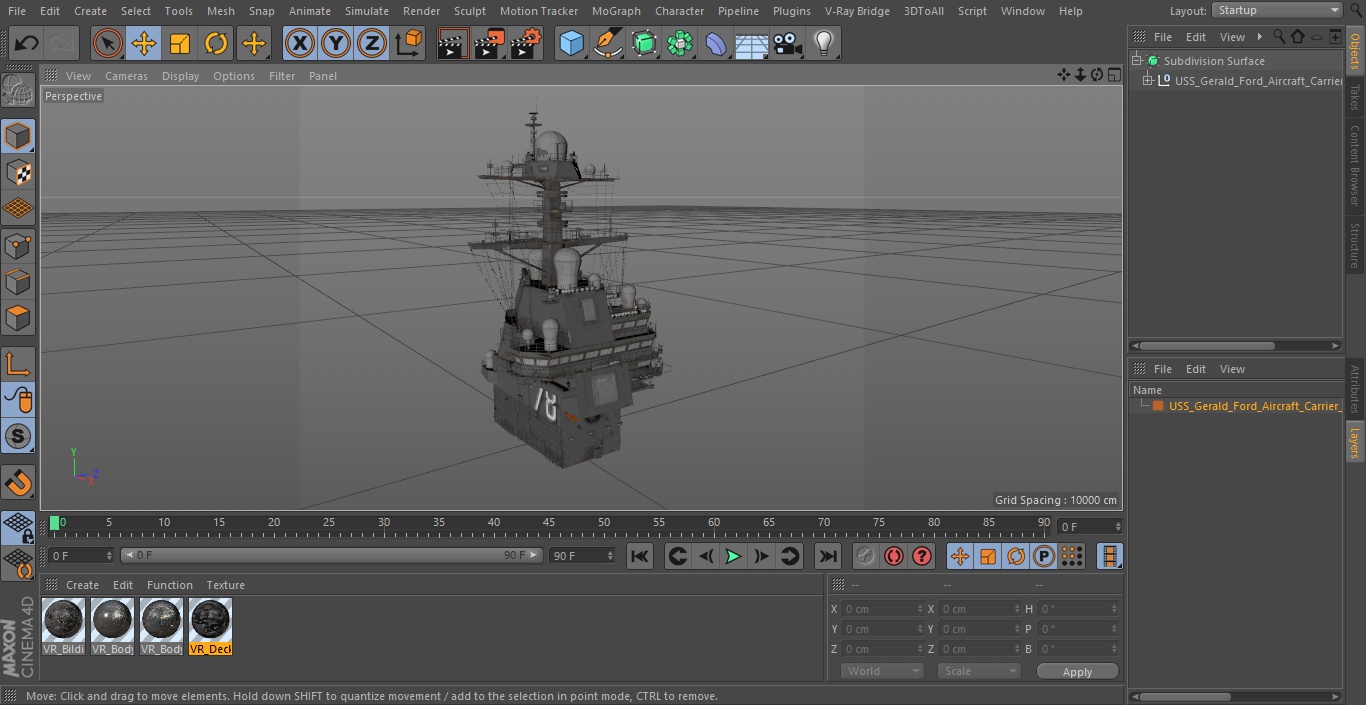Play animation forward
This screenshot has height=705, width=1366.
tap(733, 556)
